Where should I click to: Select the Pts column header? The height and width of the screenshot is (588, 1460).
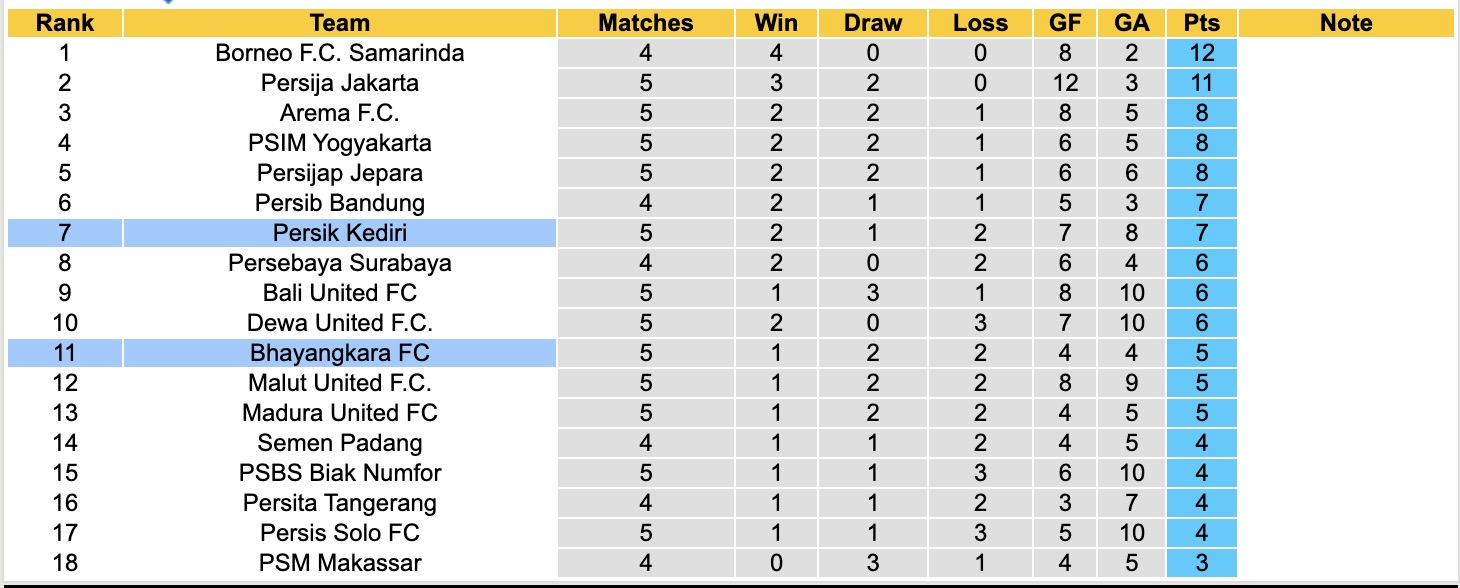coord(1201,23)
